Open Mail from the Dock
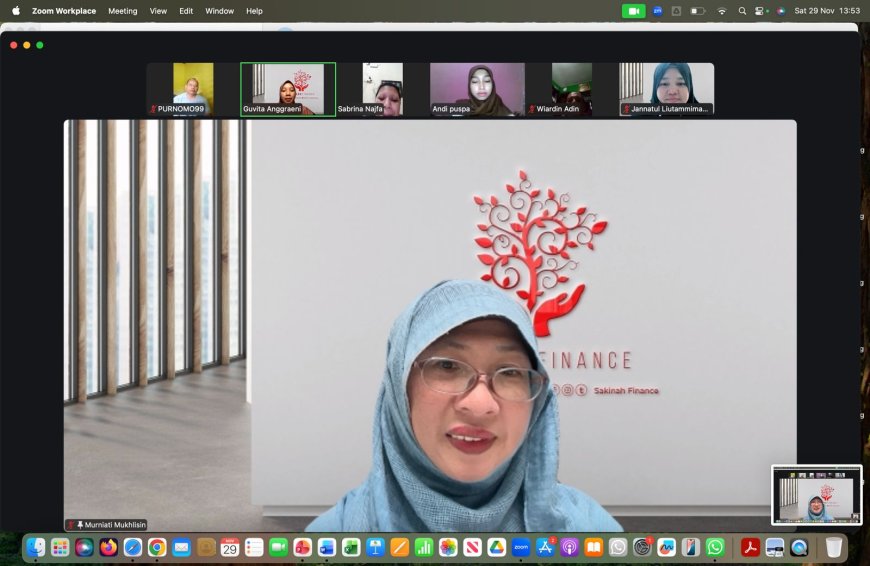The width and height of the screenshot is (870, 566). 181,548
